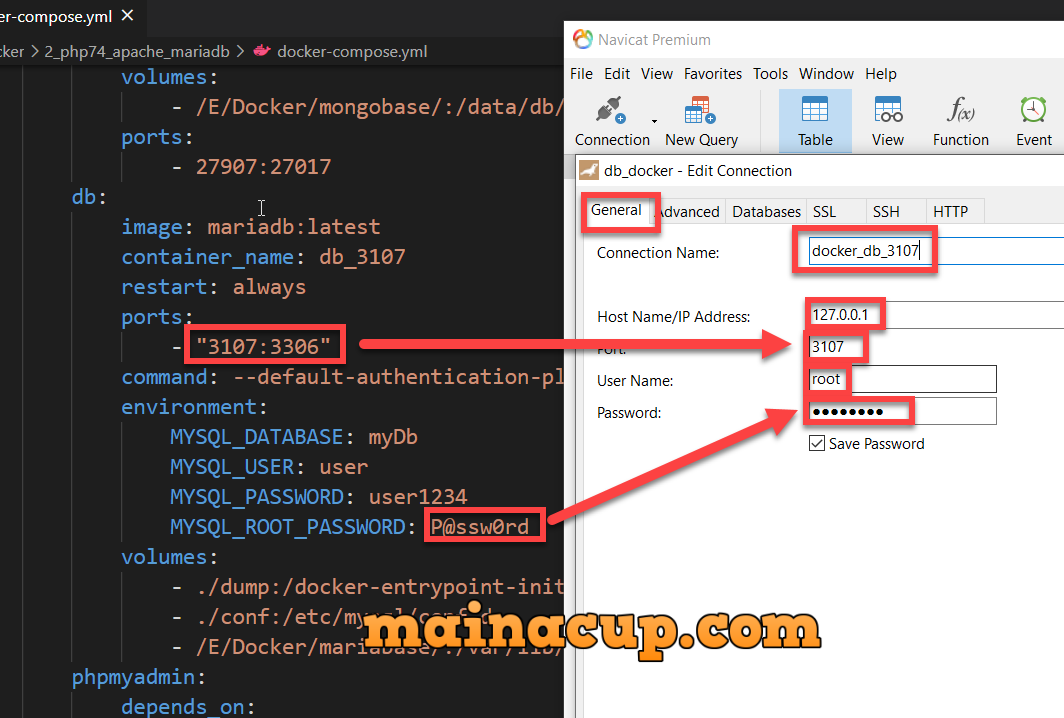Image resolution: width=1064 pixels, height=718 pixels.
Task: Click the MariaDB icon in Edit Connection title
Action: (588, 170)
